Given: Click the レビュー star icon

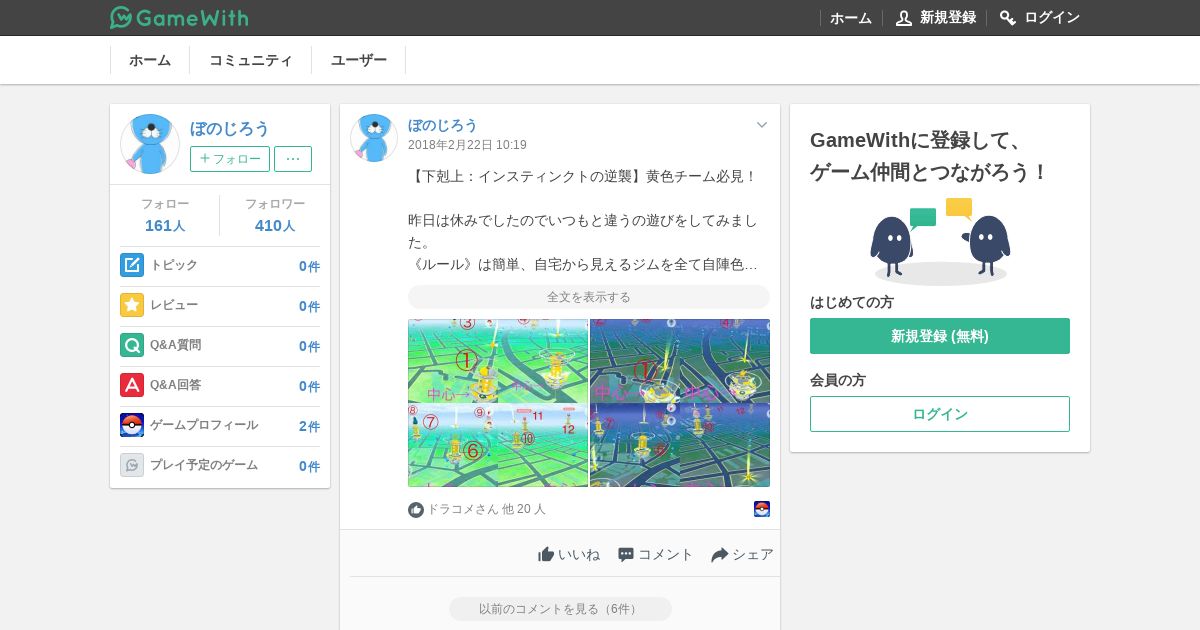Looking at the screenshot, I should [x=132, y=305].
